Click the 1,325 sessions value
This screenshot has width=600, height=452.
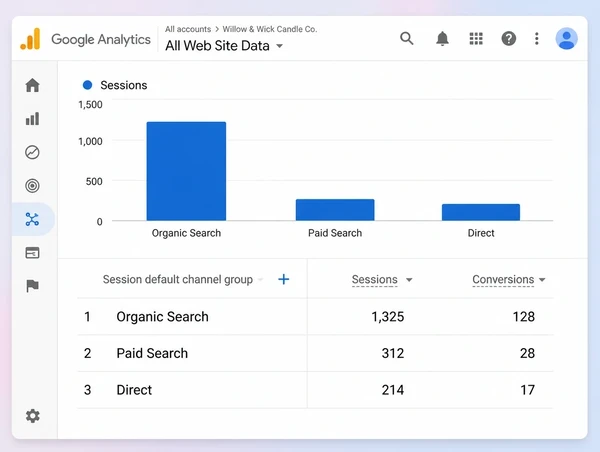(388, 317)
